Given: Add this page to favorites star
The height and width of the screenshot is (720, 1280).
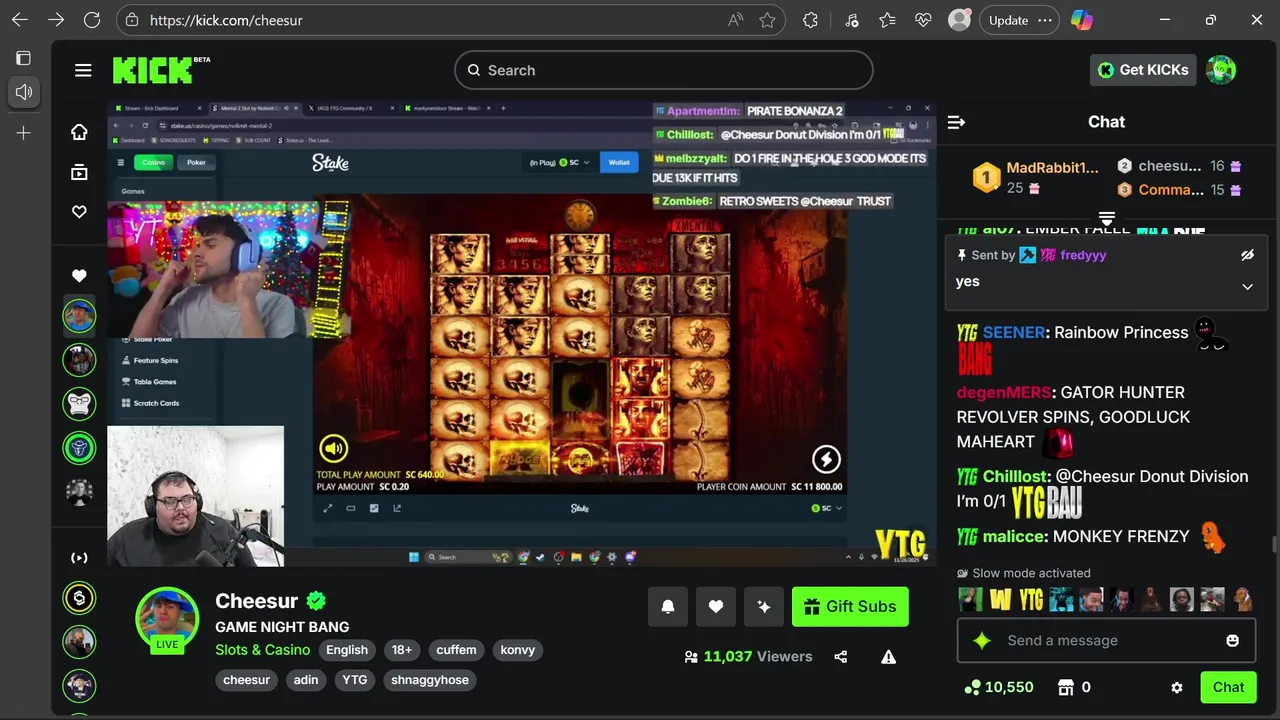Looking at the screenshot, I should click(767, 20).
